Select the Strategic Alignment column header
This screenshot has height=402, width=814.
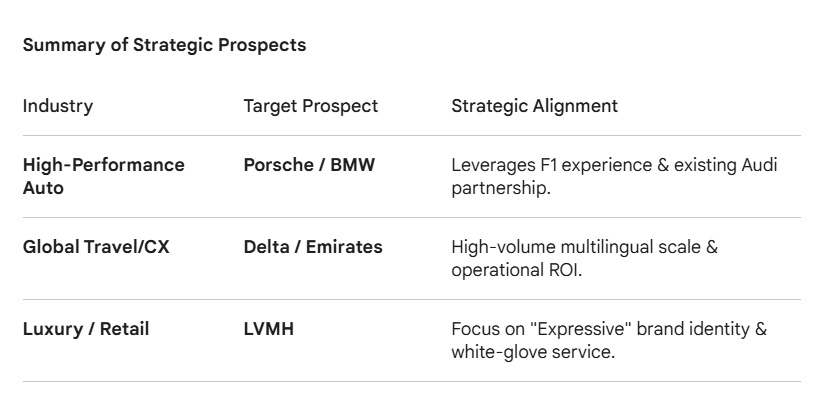pyautogui.click(x=535, y=106)
